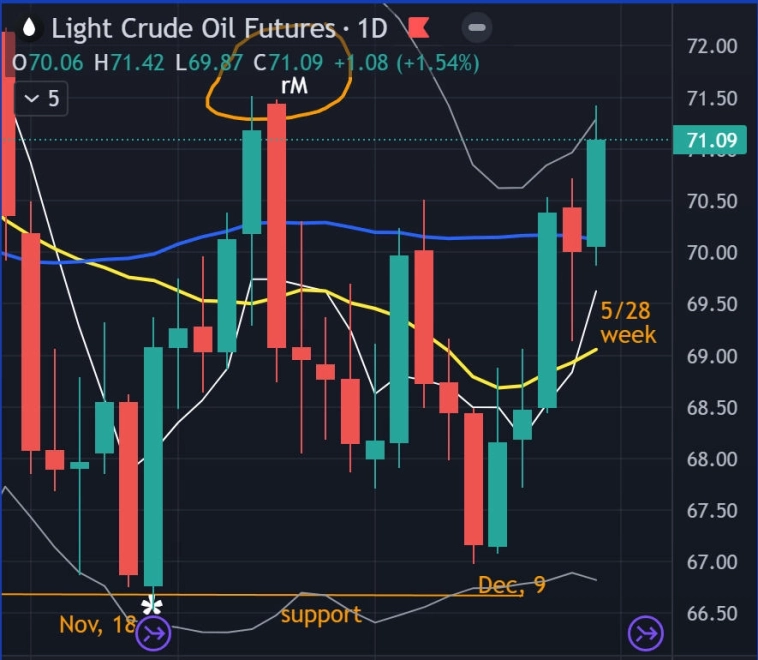Select the 'support' text label
The image size is (758, 660).
tap(321, 616)
